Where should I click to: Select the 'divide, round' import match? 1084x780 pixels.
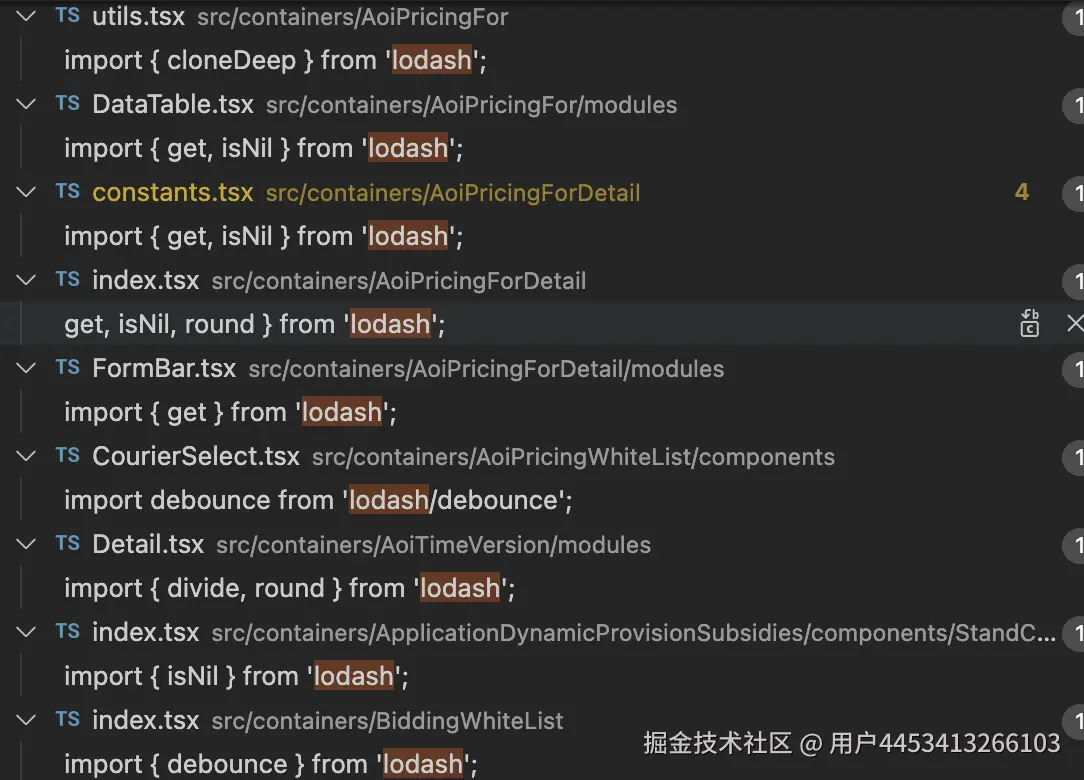click(289, 588)
